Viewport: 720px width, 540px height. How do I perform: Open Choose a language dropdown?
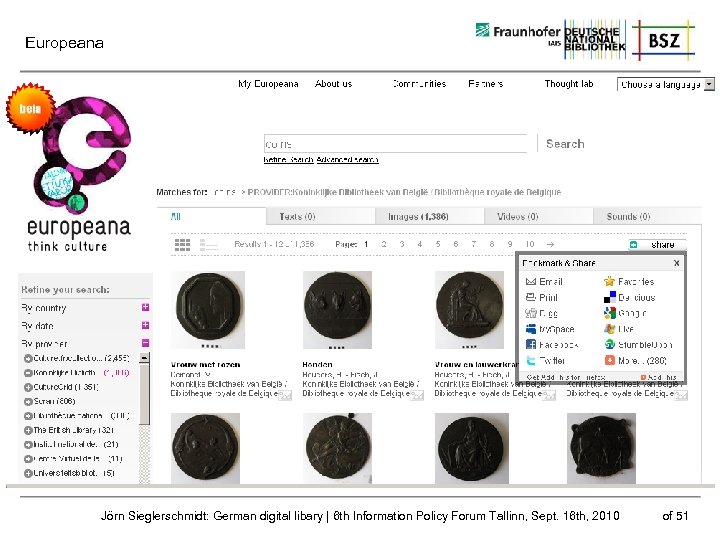[x=666, y=84]
